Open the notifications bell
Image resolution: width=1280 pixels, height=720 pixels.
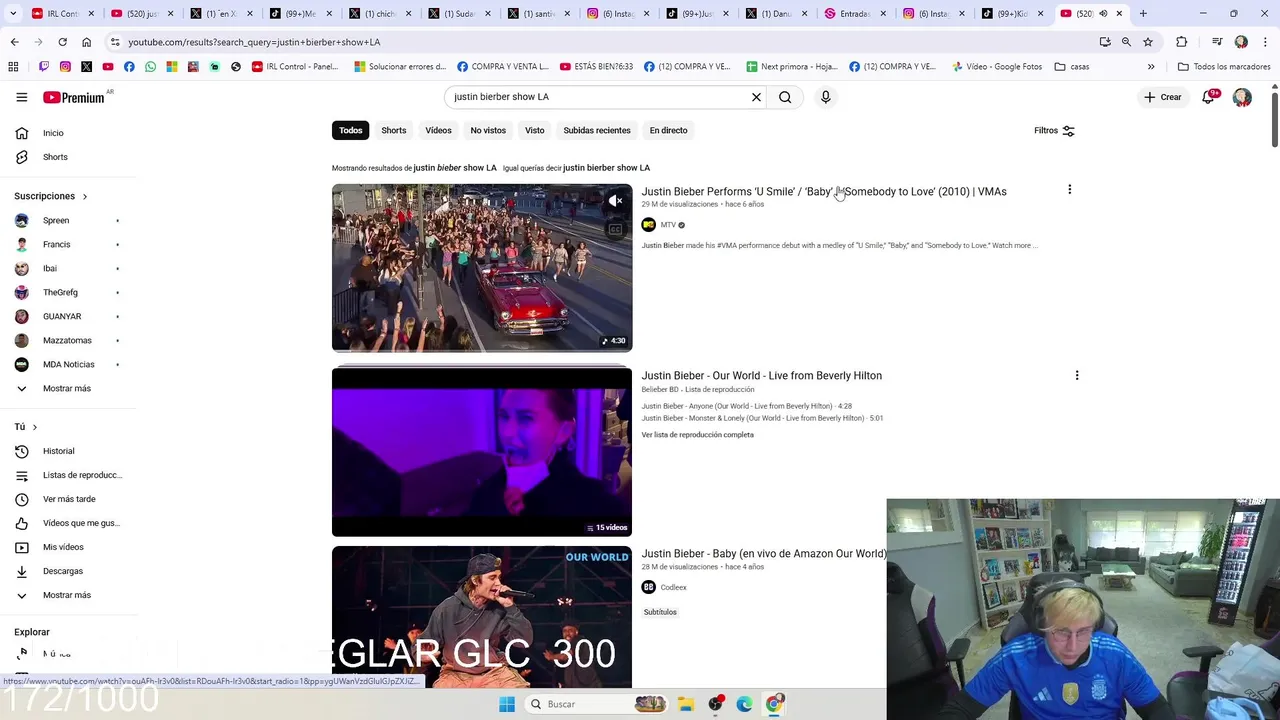click(x=1208, y=97)
